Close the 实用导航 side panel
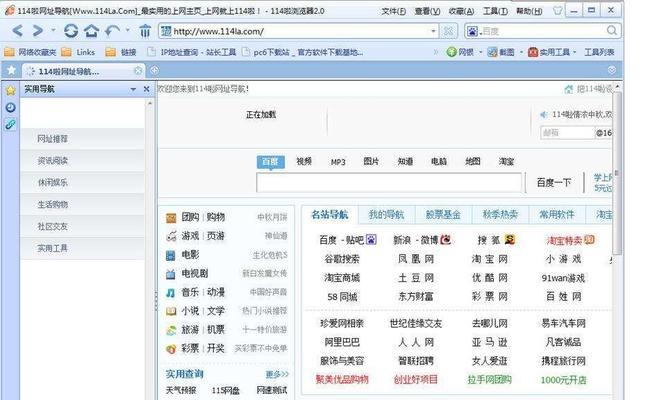 tap(147, 89)
